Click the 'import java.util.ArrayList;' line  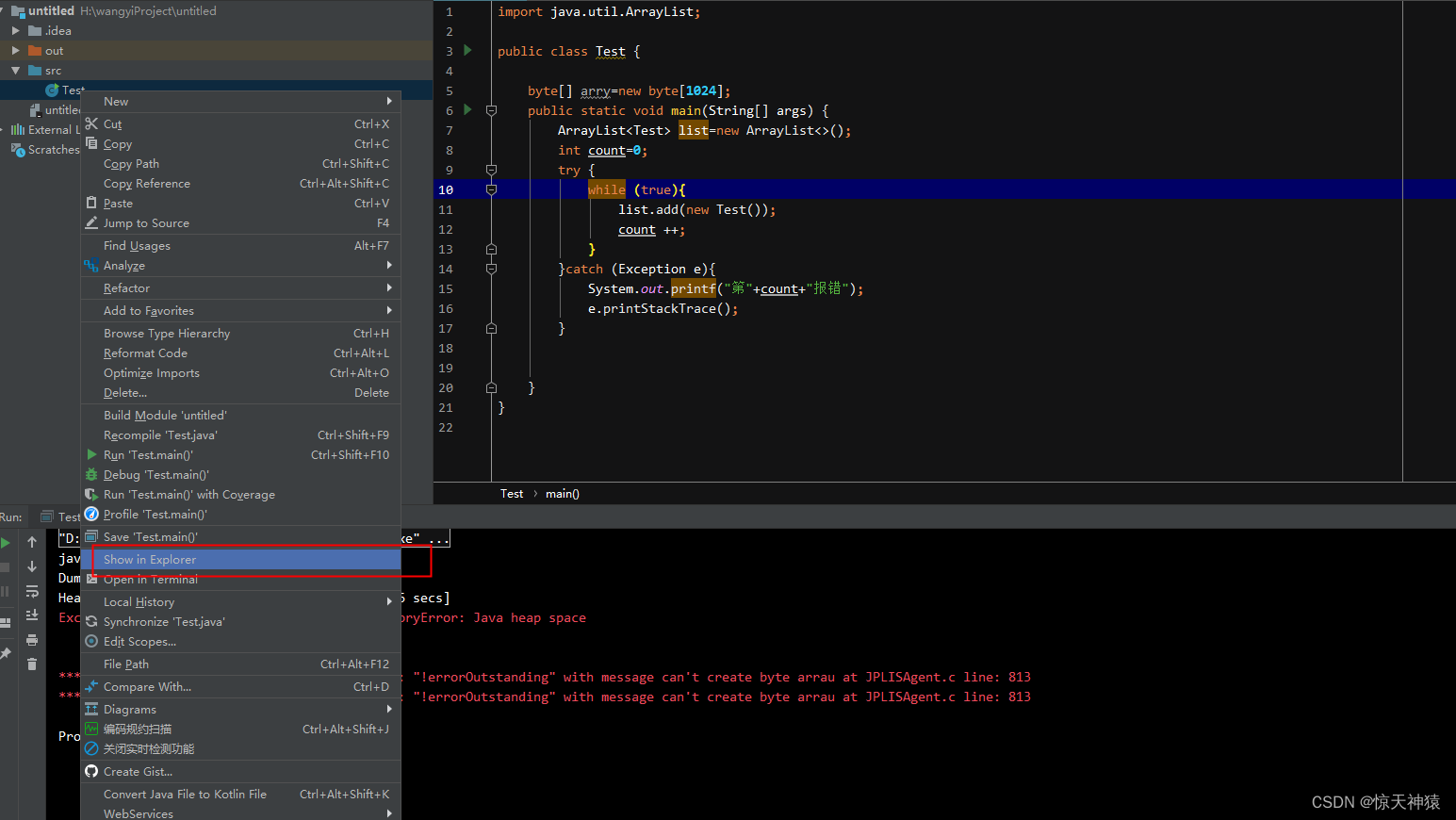point(599,11)
